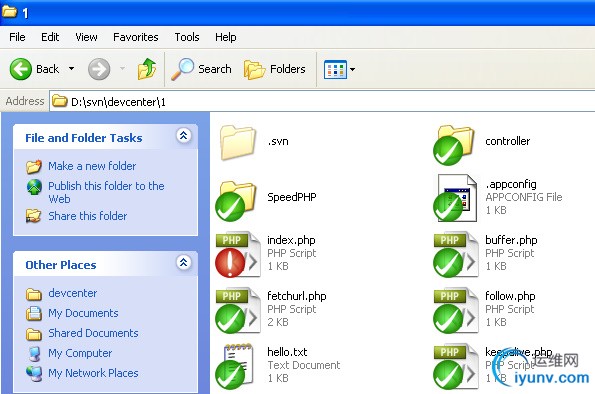Open the Back history dropdown arrow
The image size is (595, 394).
click(71, 69)
